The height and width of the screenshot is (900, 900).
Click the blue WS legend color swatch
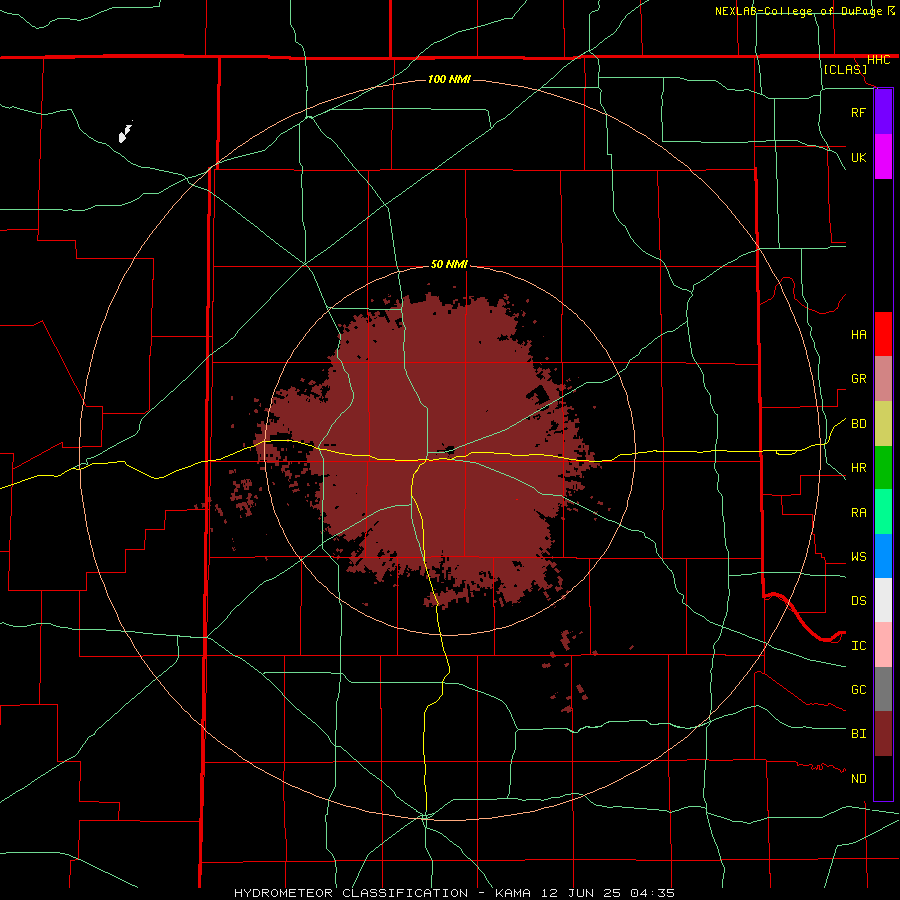coord(883,556)
